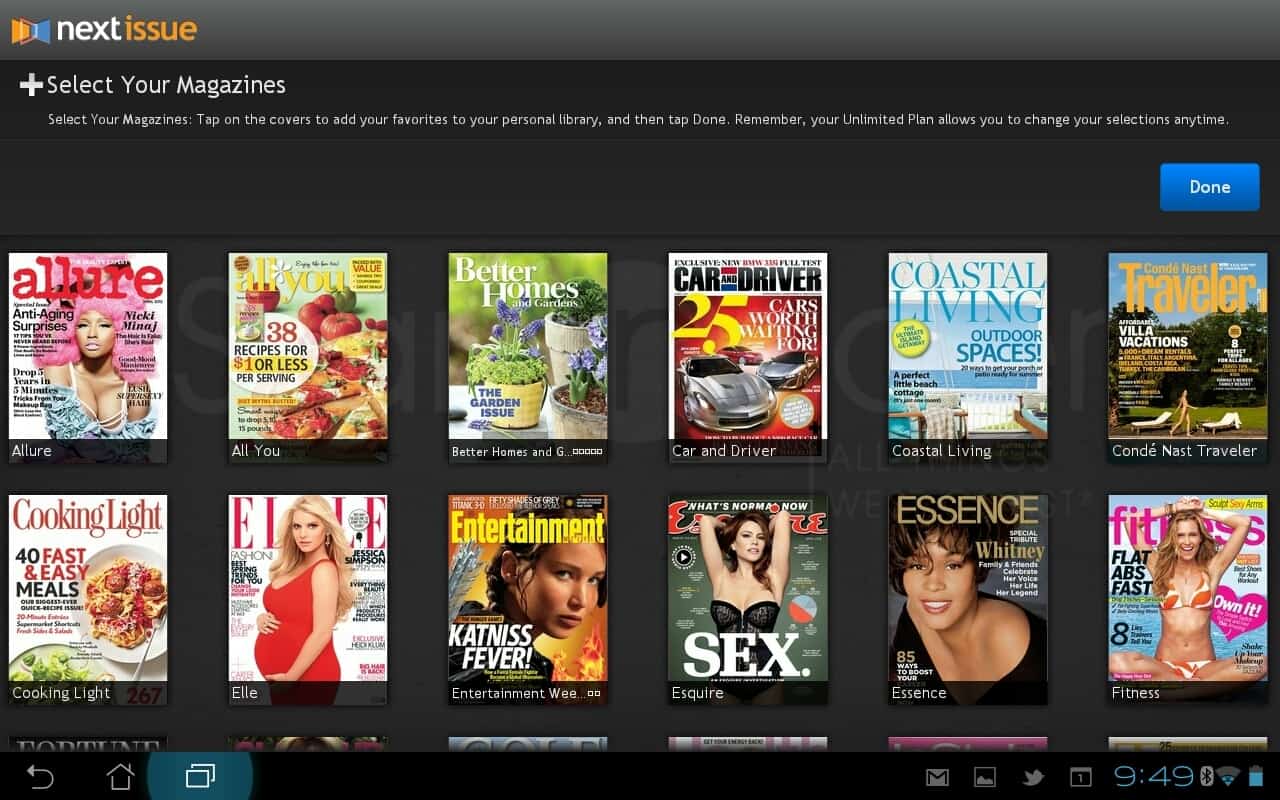Click the Next Issue logo icon
This screenshot has width=1280, height=800.
point(30,30)
